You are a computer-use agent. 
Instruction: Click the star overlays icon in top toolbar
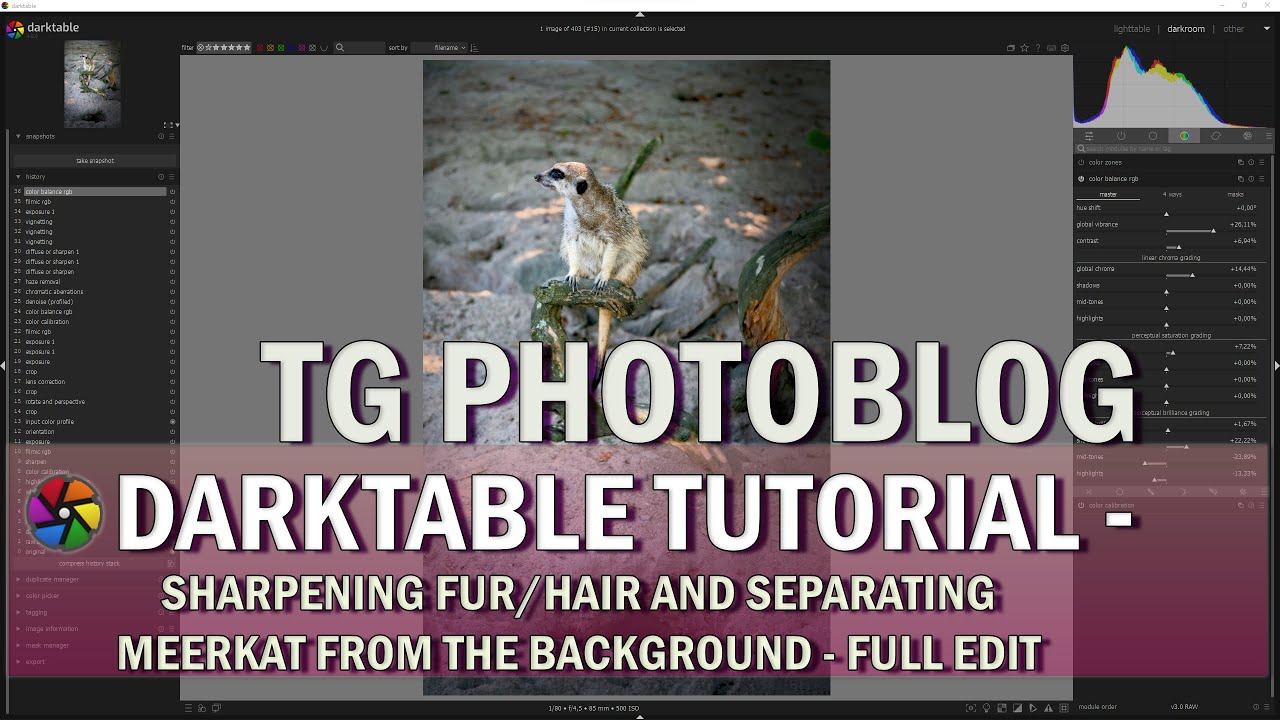(x=1024, y=48)
